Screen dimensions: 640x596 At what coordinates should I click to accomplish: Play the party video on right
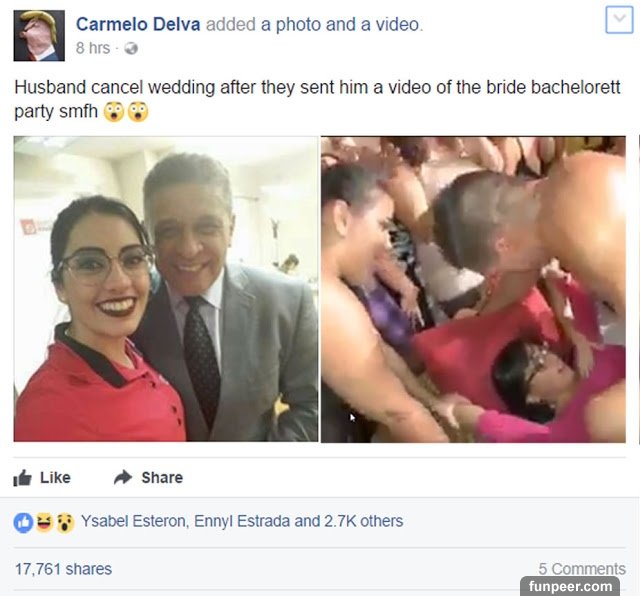pos(473,289)
